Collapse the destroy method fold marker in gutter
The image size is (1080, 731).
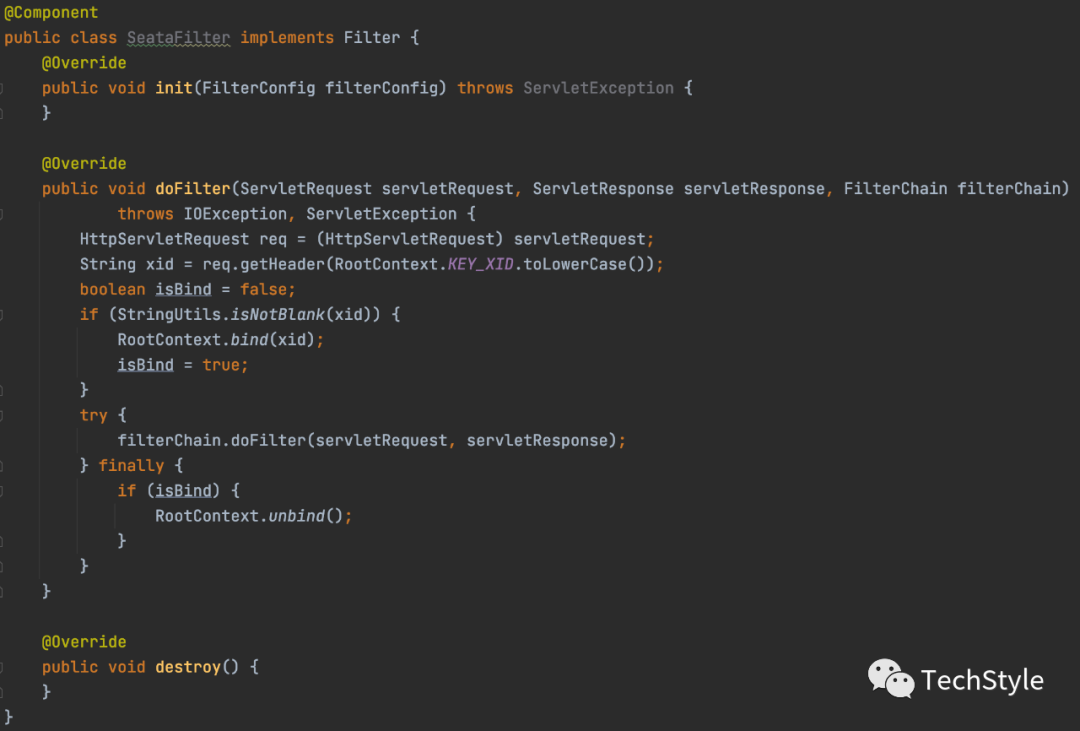[1, 667]
